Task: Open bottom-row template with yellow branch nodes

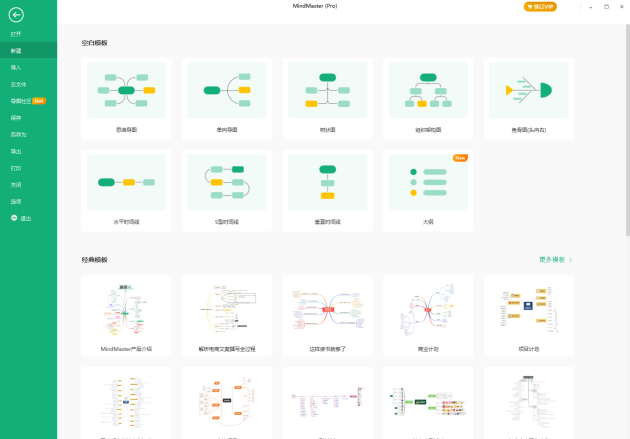Action: click(x=127, y=402)
